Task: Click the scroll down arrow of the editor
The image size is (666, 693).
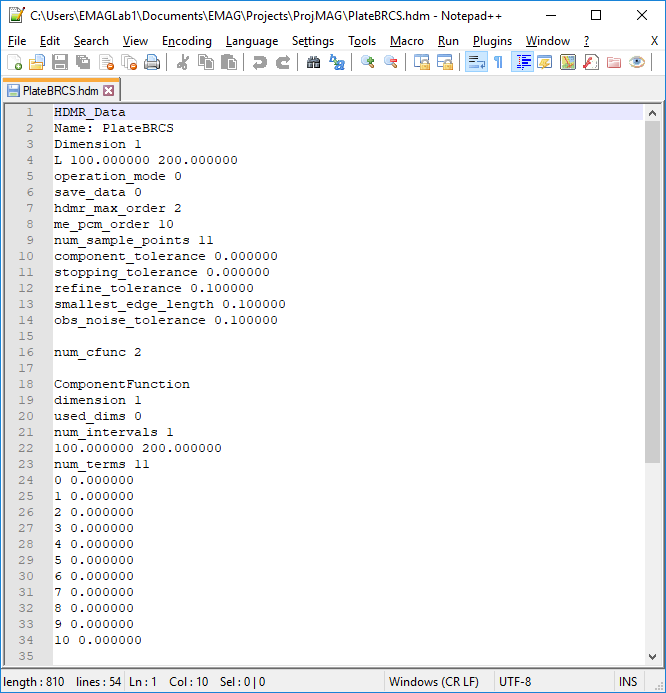Action: [652, 656]
